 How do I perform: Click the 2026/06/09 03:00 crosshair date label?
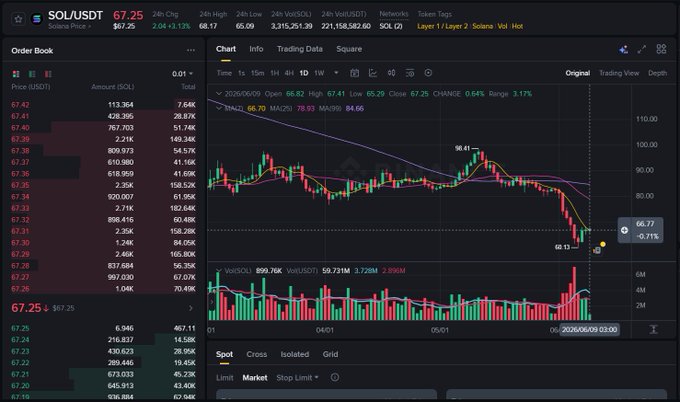(589, 330)
